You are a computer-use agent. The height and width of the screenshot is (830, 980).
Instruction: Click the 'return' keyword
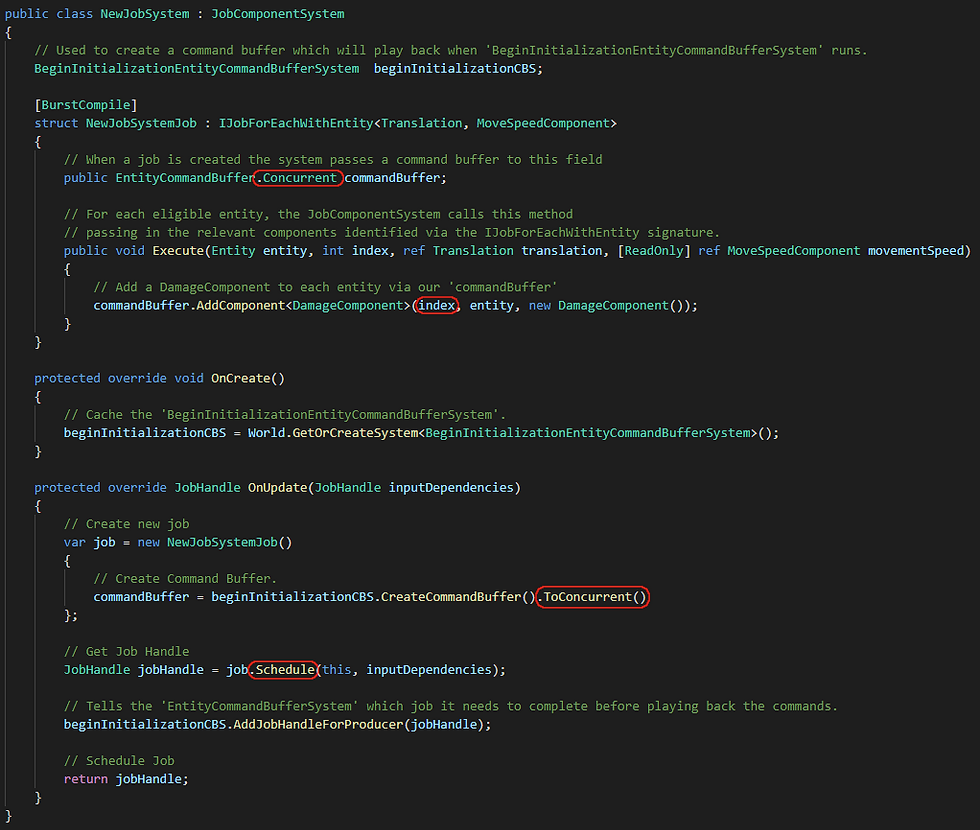tap(86, 779)
